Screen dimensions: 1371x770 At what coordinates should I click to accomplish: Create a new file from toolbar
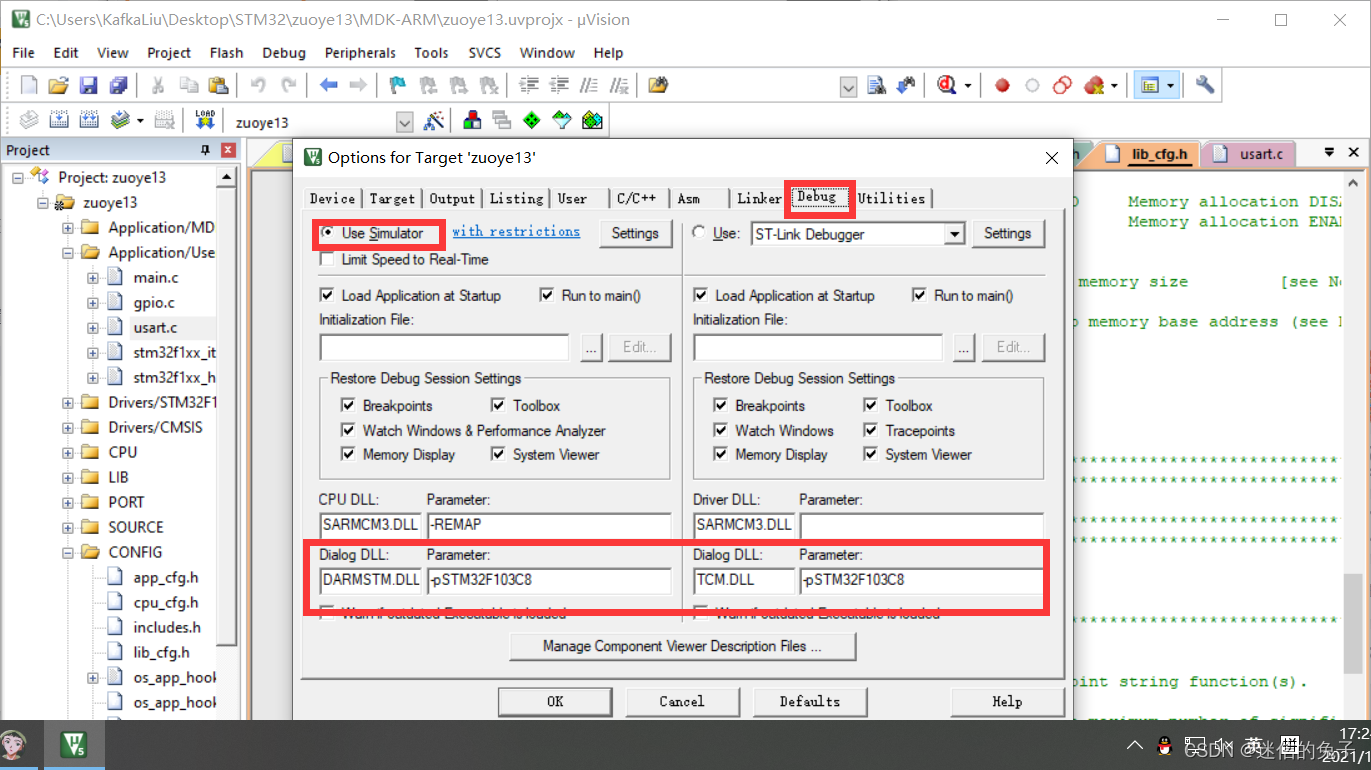(29, 85)
